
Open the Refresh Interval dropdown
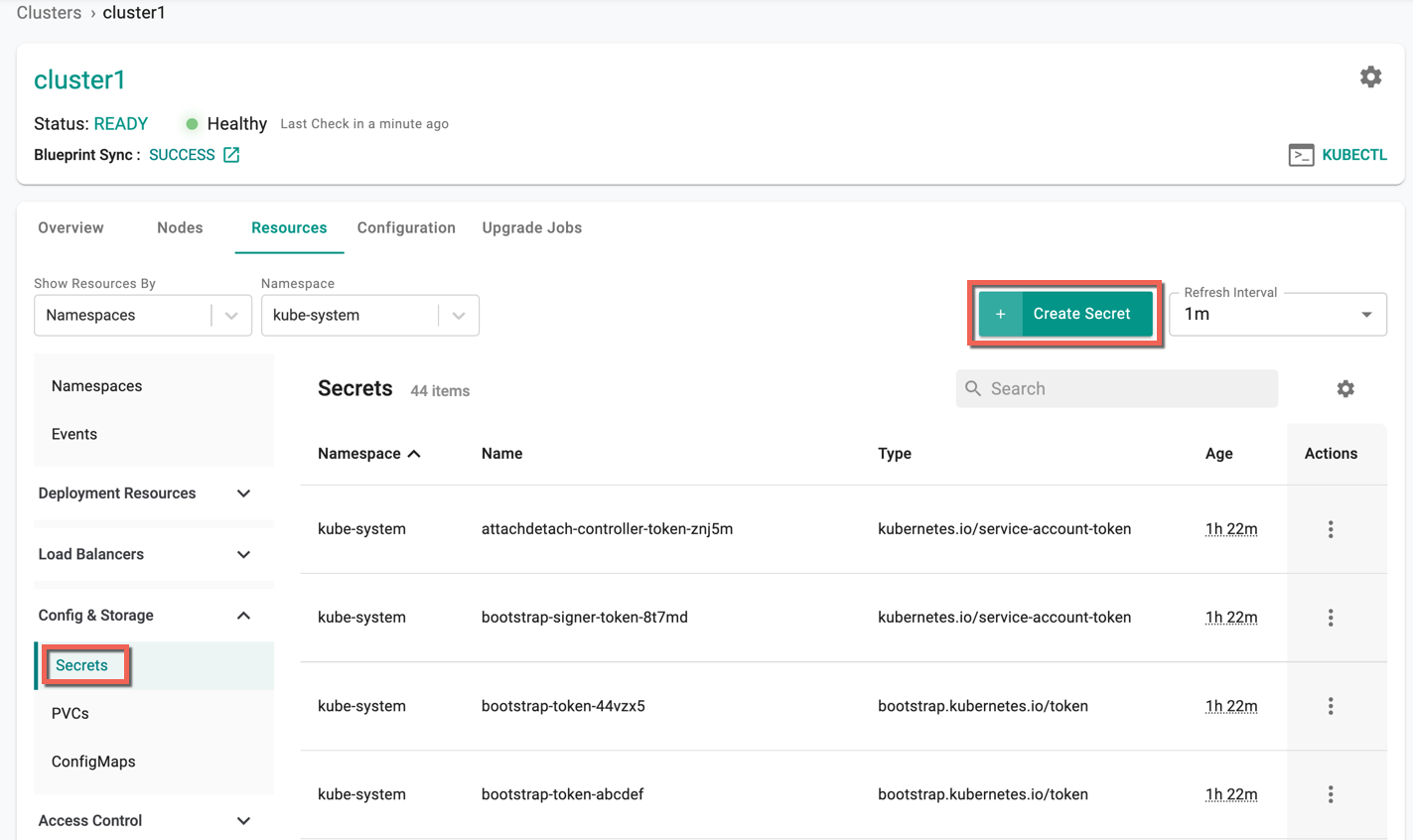1278,314
